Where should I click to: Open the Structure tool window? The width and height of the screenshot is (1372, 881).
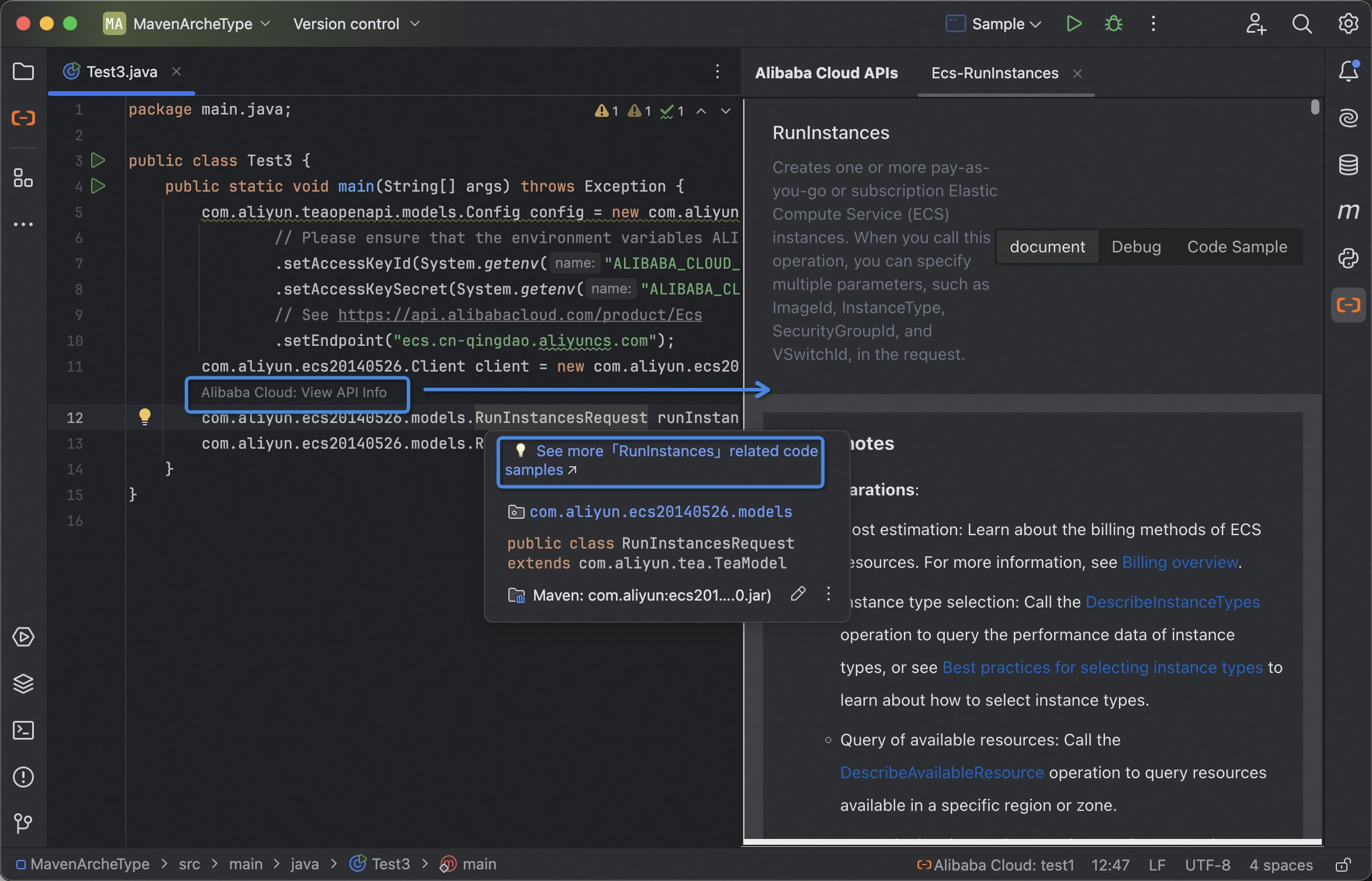pos(23,178)
